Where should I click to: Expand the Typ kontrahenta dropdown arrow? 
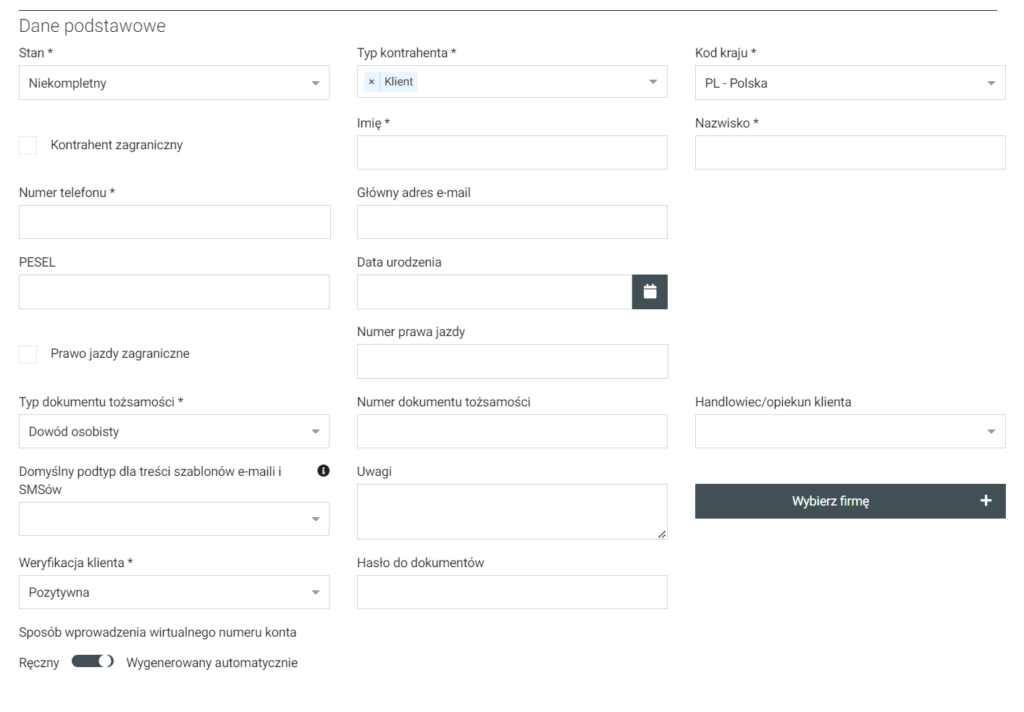pyautogui.click(x=653, y=82)
